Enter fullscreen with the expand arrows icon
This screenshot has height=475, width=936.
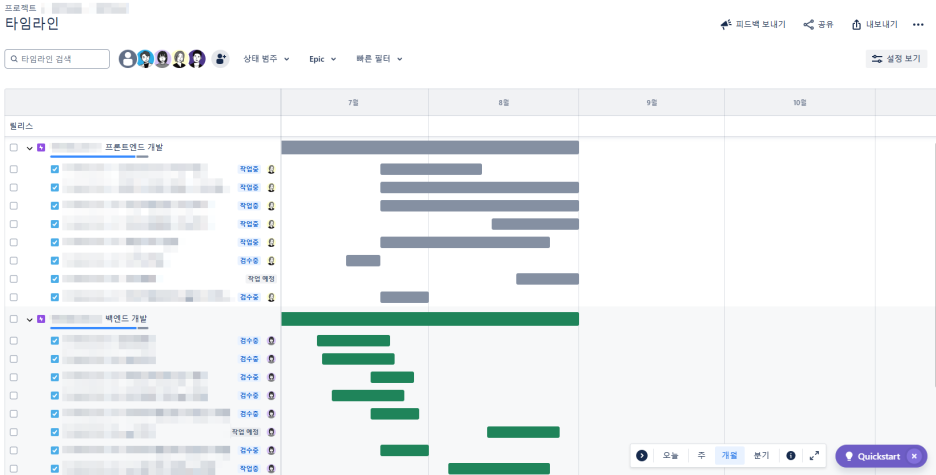click(814, 456)
